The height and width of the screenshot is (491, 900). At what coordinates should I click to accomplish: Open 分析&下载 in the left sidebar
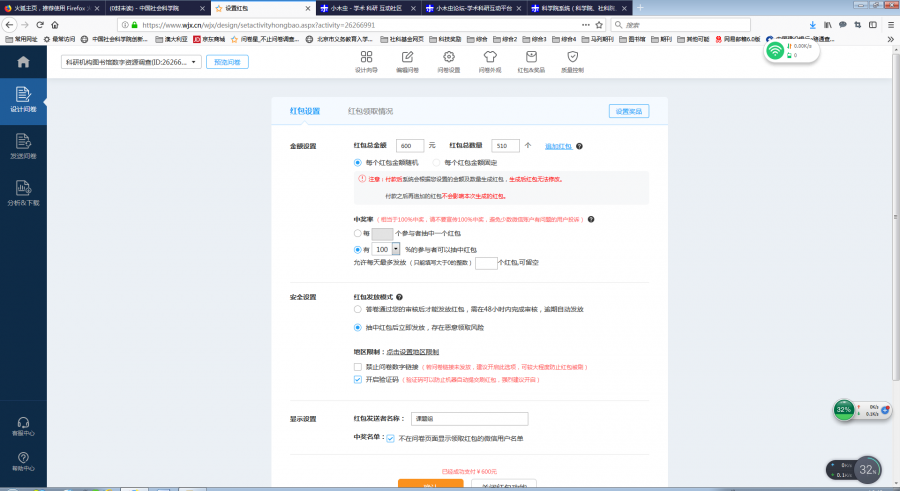pyautogui.click(x=22, y=192)
